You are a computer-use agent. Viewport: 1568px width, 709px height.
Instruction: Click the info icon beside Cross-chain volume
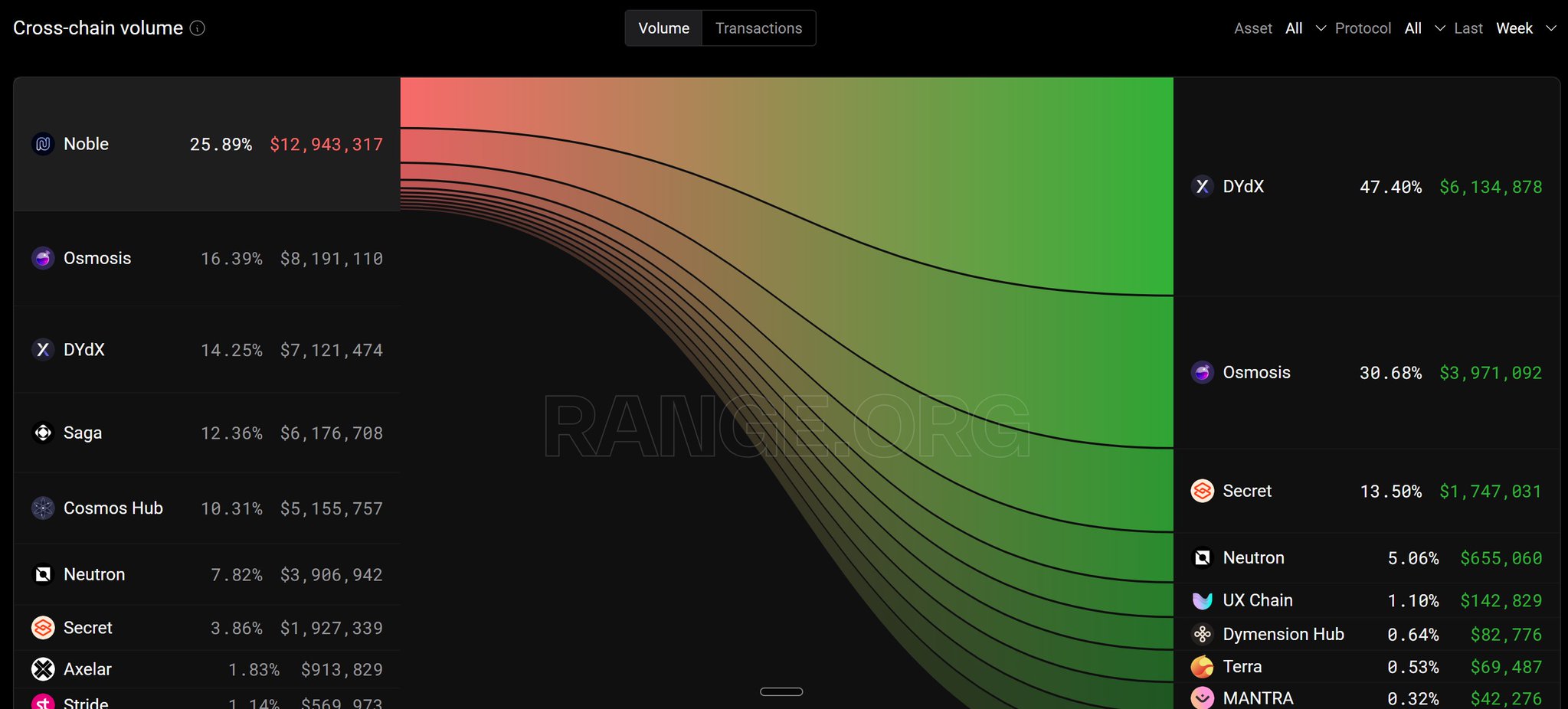(198, 28)
